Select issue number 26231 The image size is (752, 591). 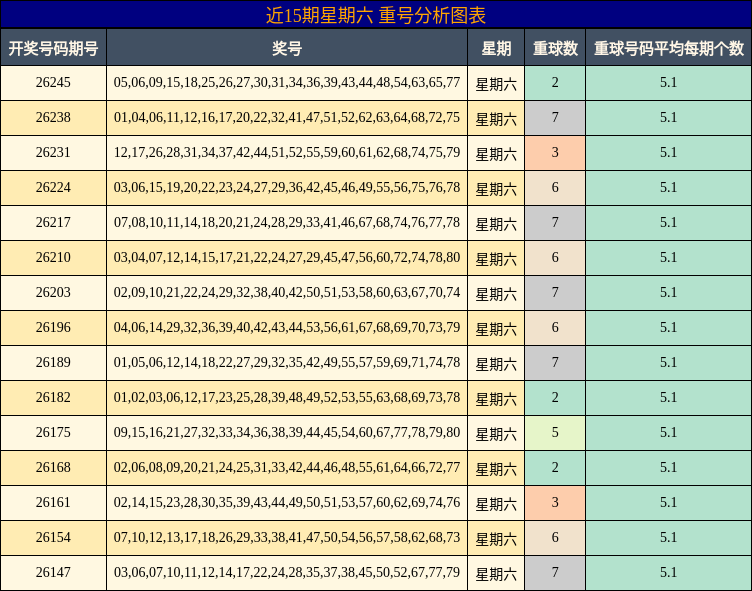tap(53, 153)
